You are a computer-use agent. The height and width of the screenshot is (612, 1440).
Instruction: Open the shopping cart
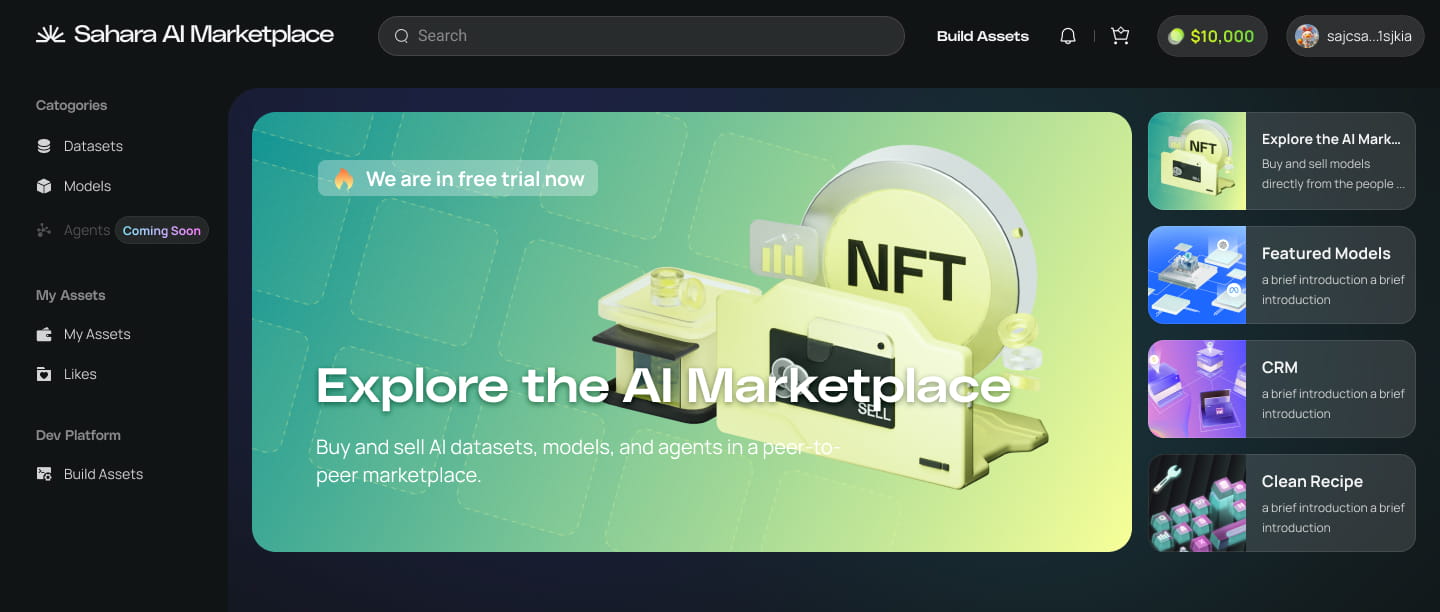coord(1120,36)
